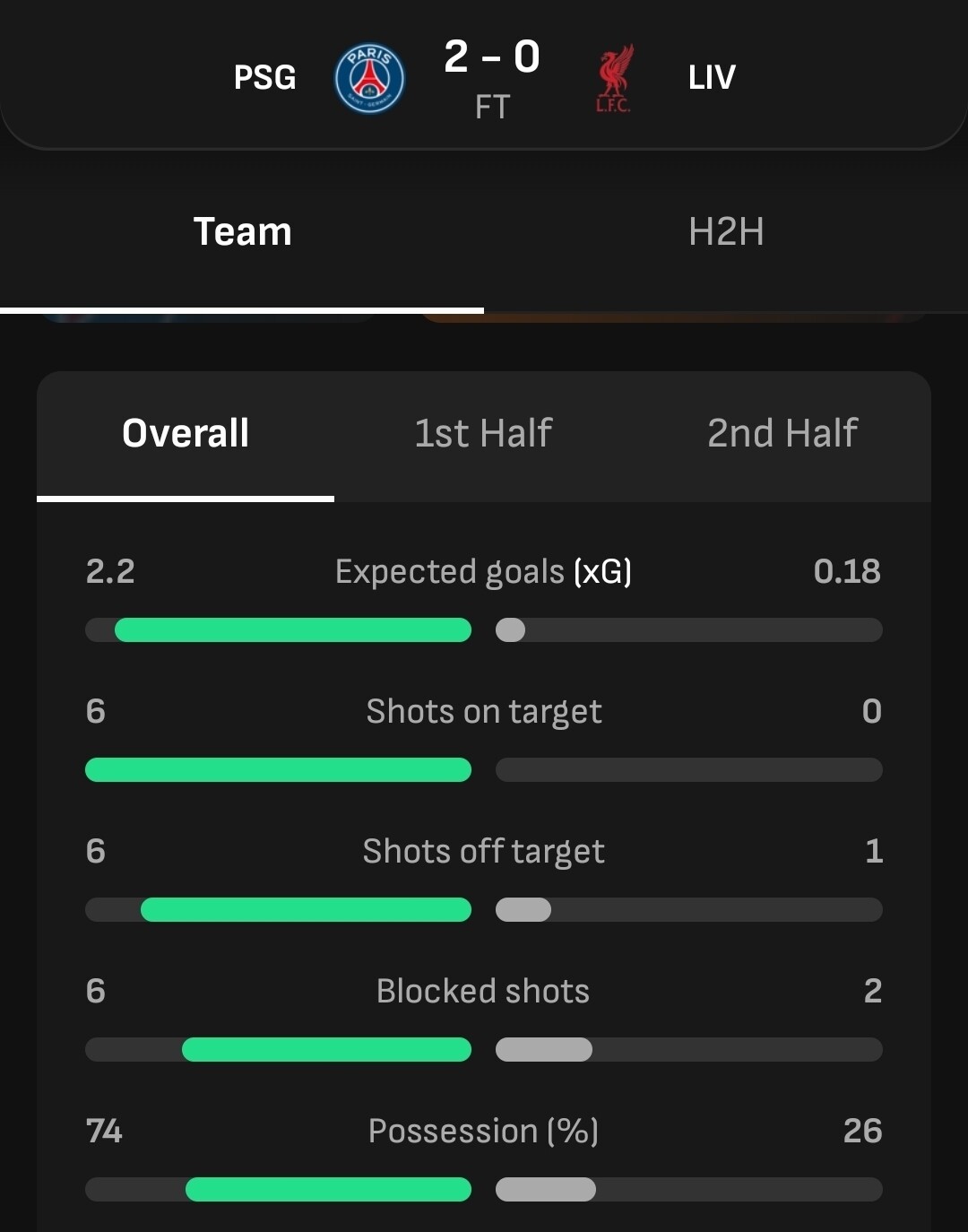968x1232 pixels.
Task: Tap the Liverpool FC crest icon
Action: (x=614, y=78)
